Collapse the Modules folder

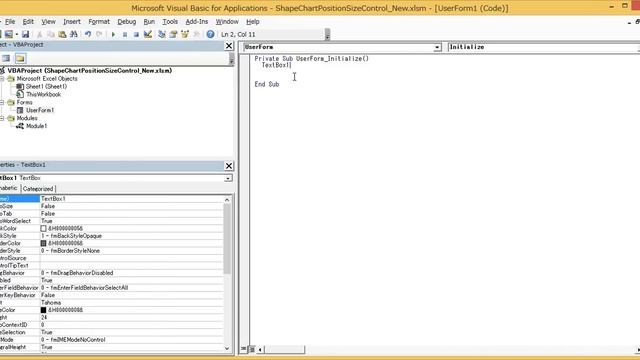click(2, 118)
